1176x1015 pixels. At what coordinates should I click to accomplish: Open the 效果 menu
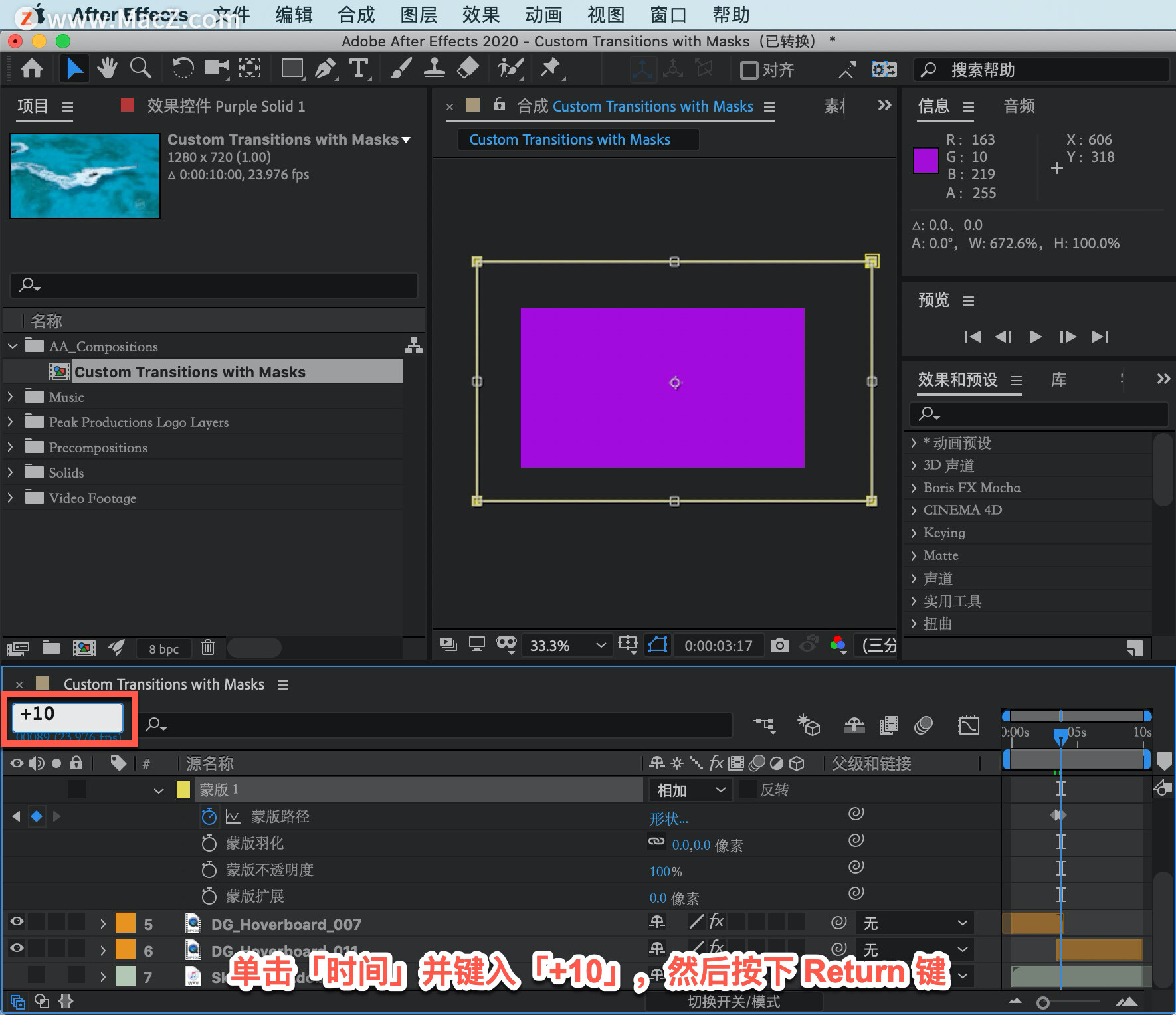[x=480, y=15]
